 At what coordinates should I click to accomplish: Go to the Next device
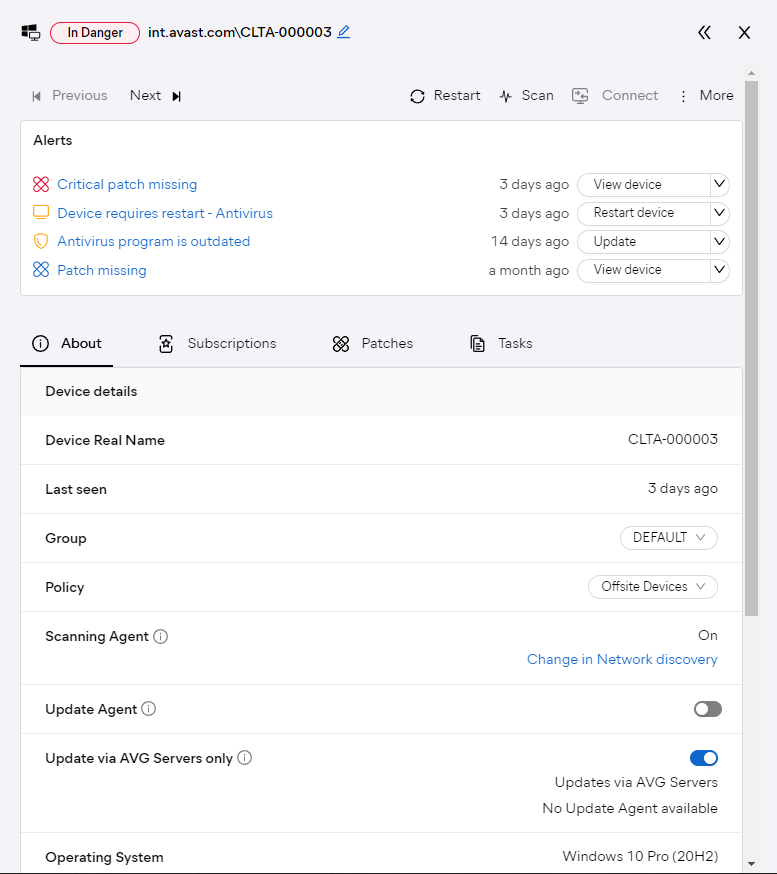156,96
